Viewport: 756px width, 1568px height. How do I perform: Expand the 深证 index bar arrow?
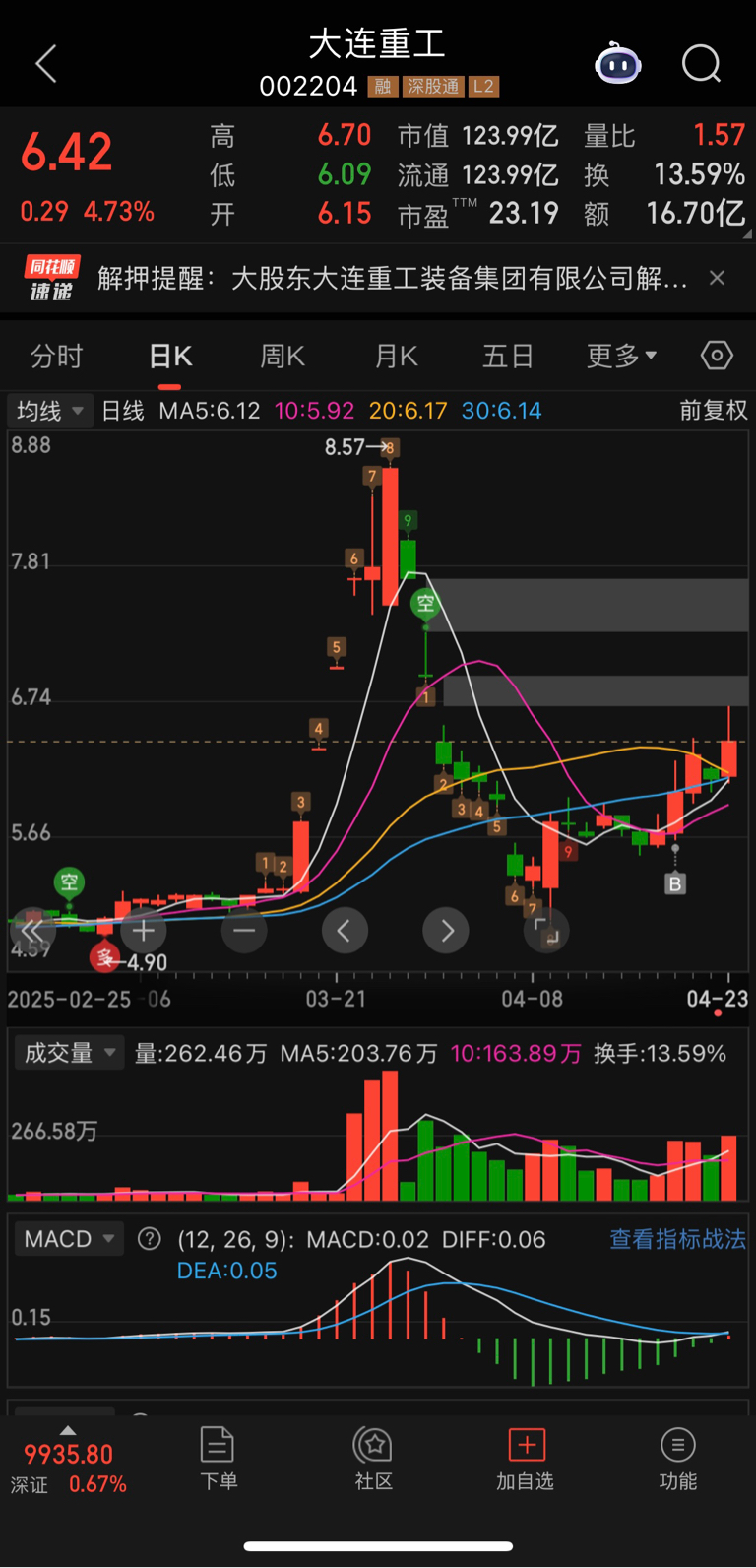click(67, 1431)
